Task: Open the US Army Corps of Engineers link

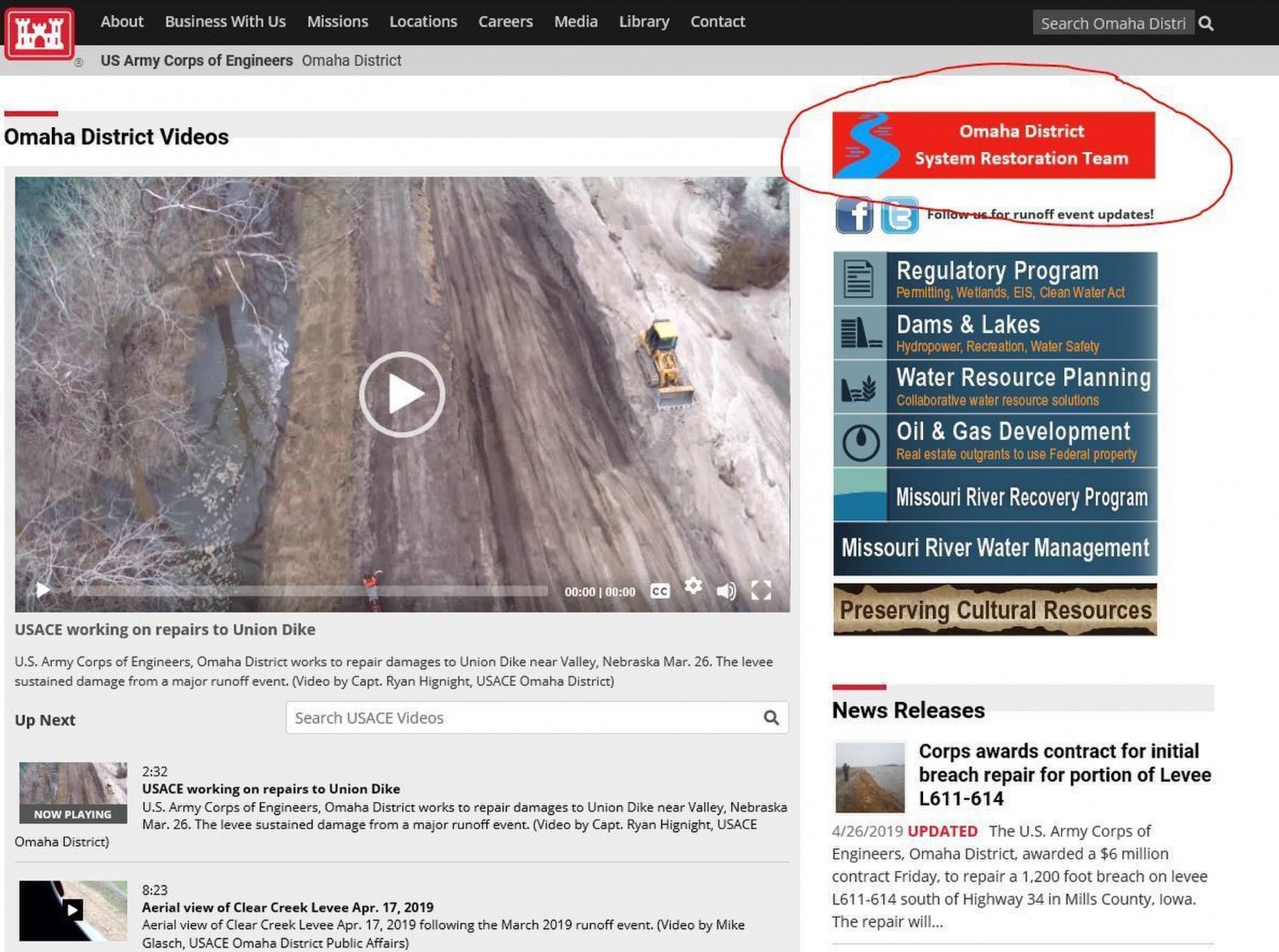Action: point(196,60)
